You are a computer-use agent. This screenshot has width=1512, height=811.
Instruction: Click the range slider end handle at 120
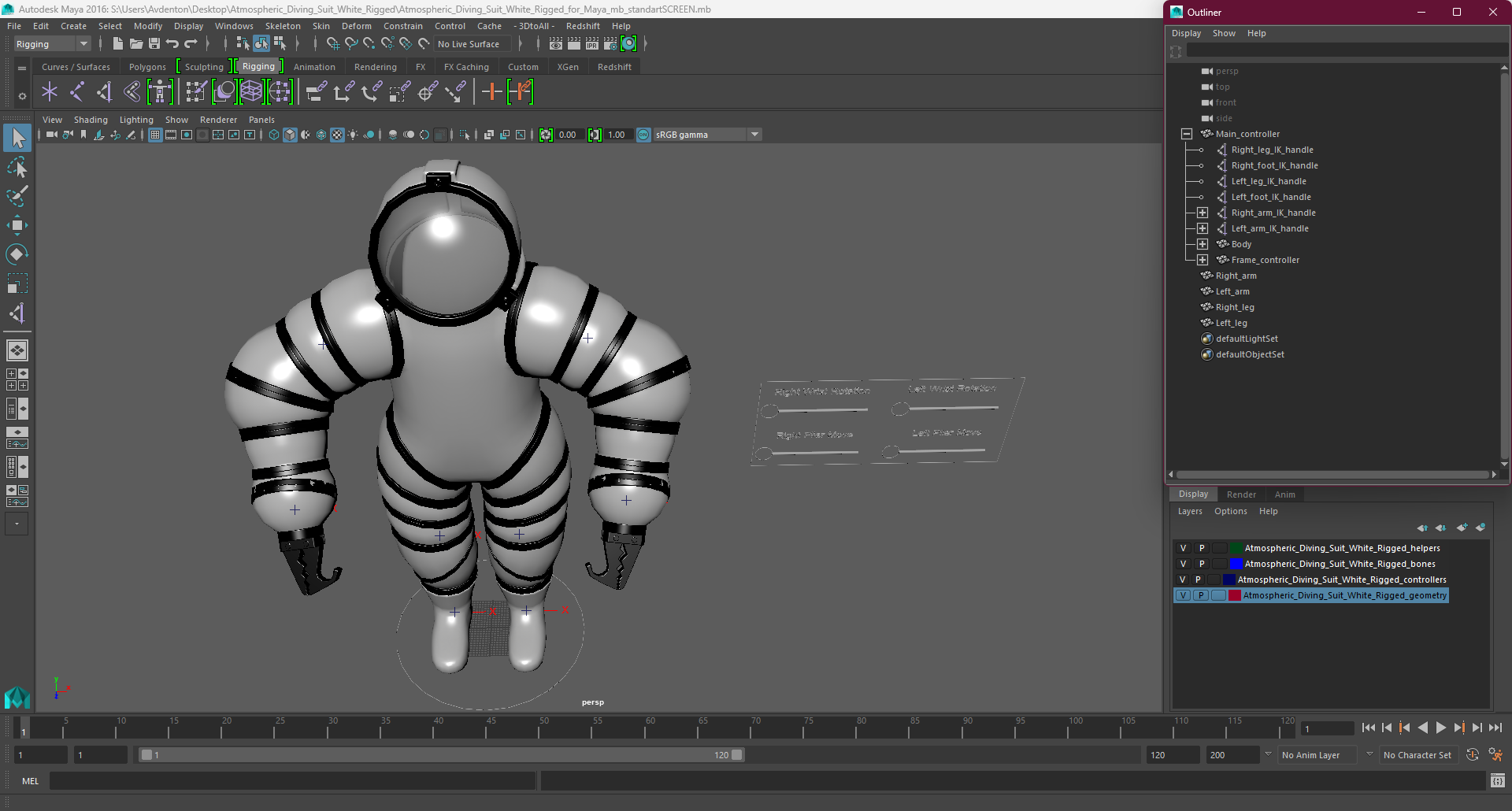tap(737, 754)
